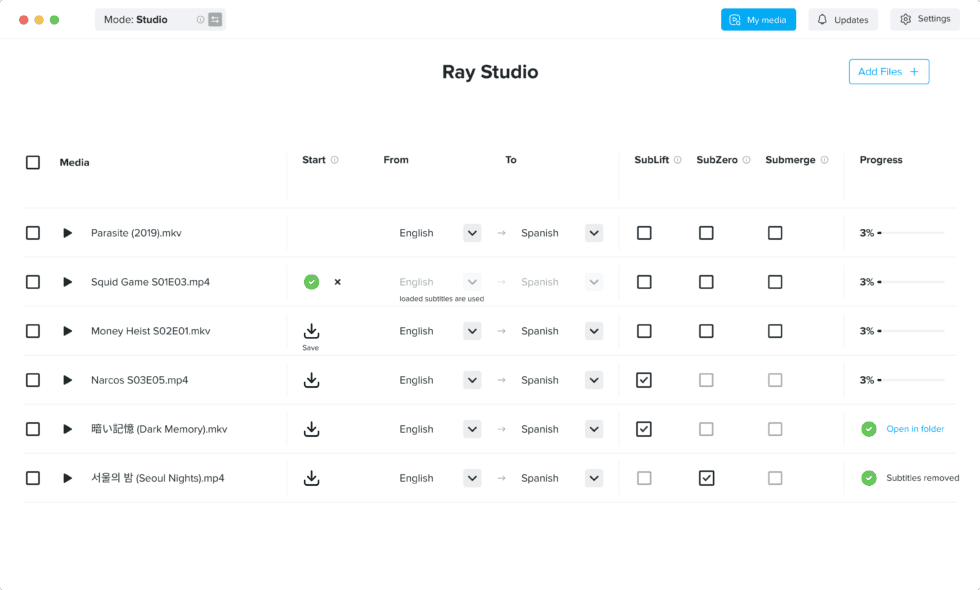980x590 pixels.
Task: Click arrow between English and Spanish for Narcos
Action: (x=501, y=380)
